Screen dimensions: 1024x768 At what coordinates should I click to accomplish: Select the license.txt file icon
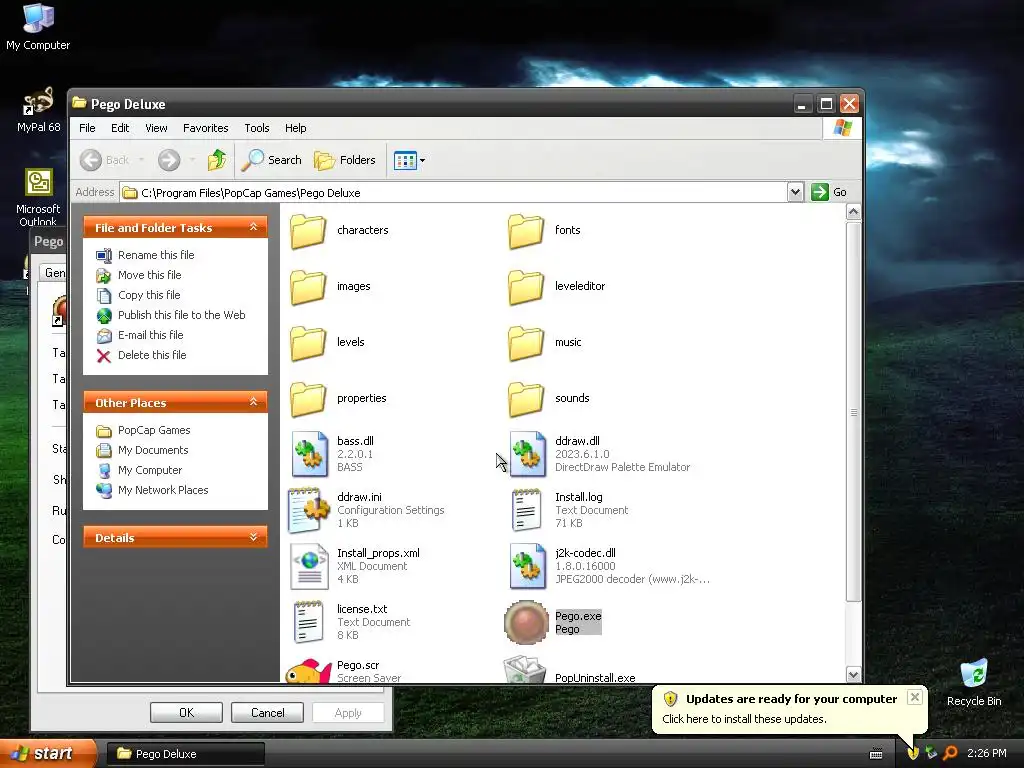308,622
